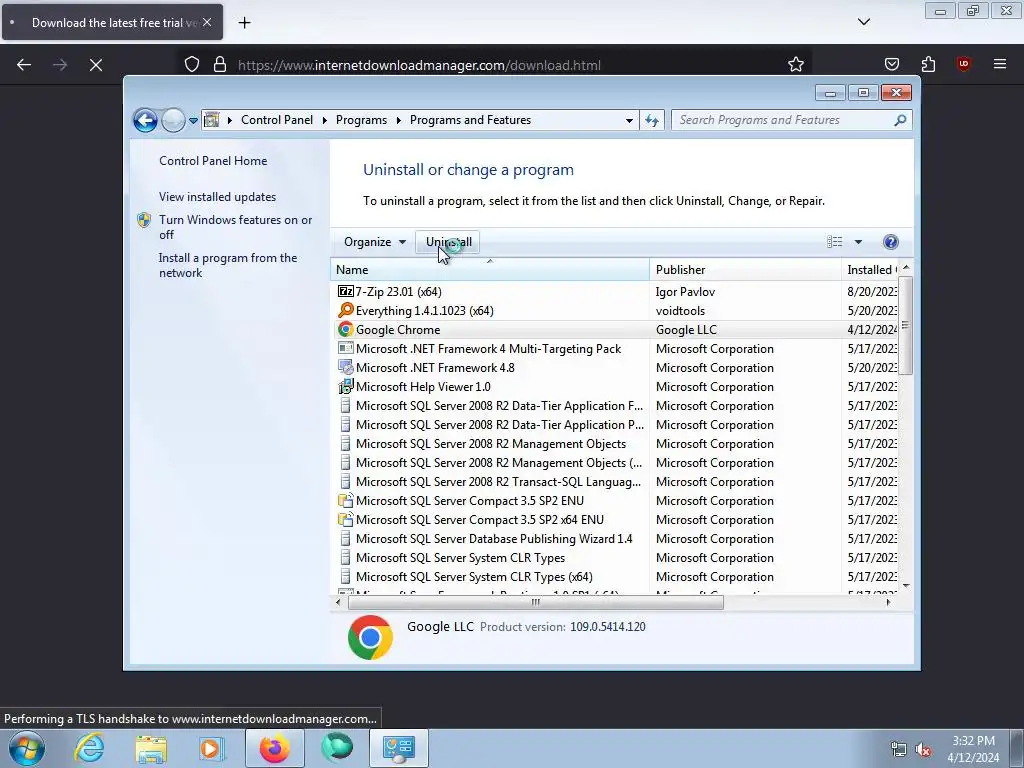Expand the address bar history dropdown
This screenshot has height=768, width=1024.
coord(629,121)
